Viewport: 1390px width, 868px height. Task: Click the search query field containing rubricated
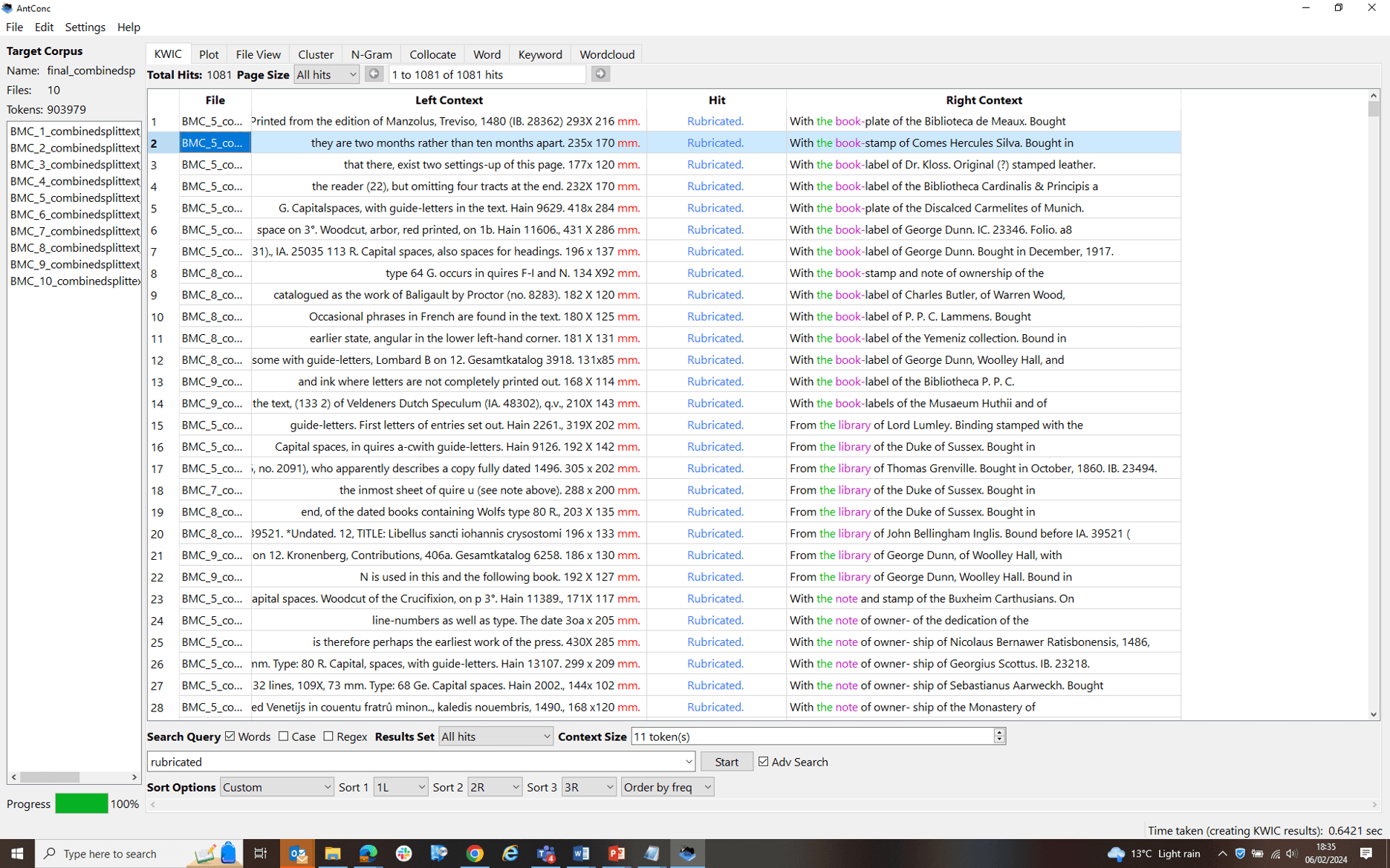tap(415, 762)
